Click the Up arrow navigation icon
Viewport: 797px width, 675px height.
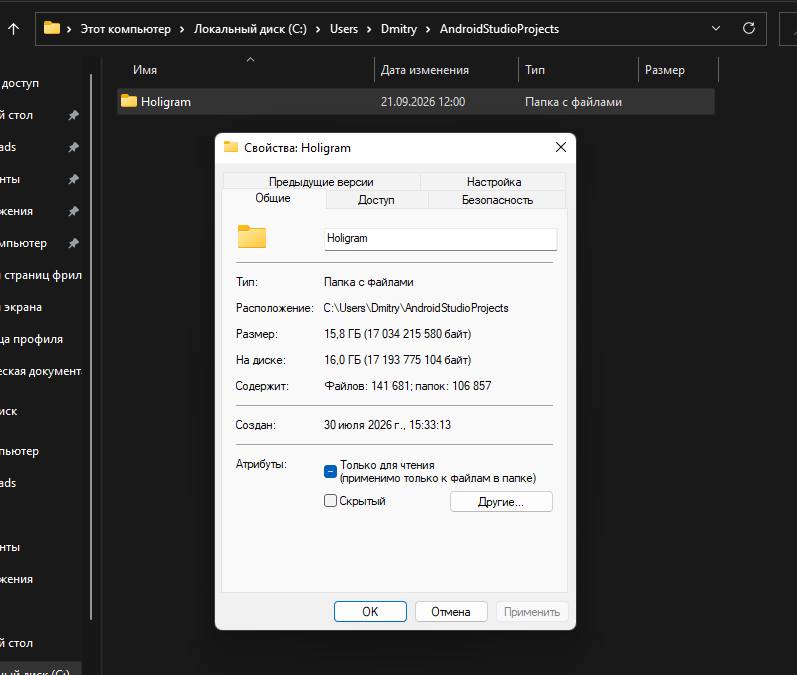pos(14,29)
